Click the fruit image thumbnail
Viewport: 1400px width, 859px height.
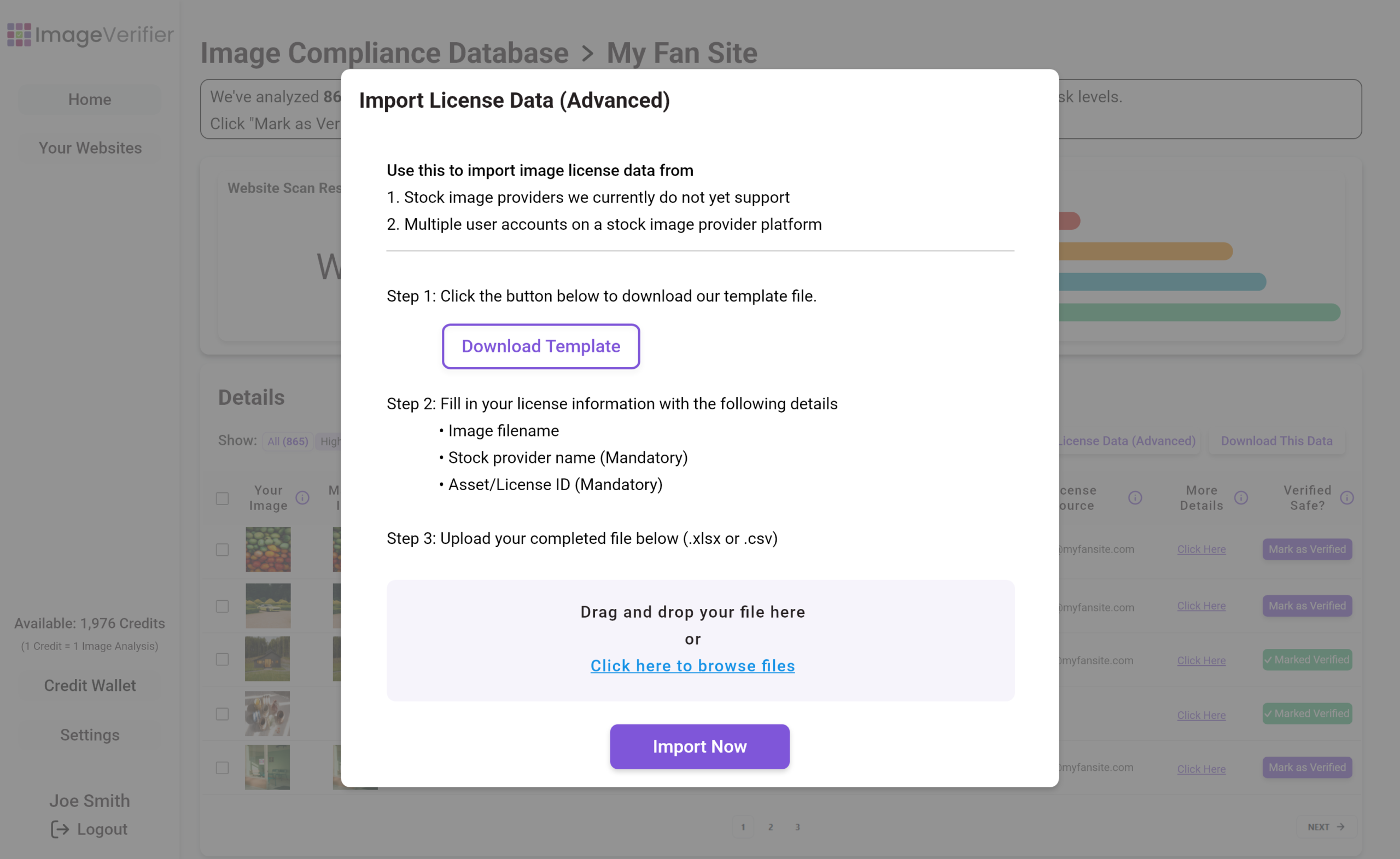point(267,549)
